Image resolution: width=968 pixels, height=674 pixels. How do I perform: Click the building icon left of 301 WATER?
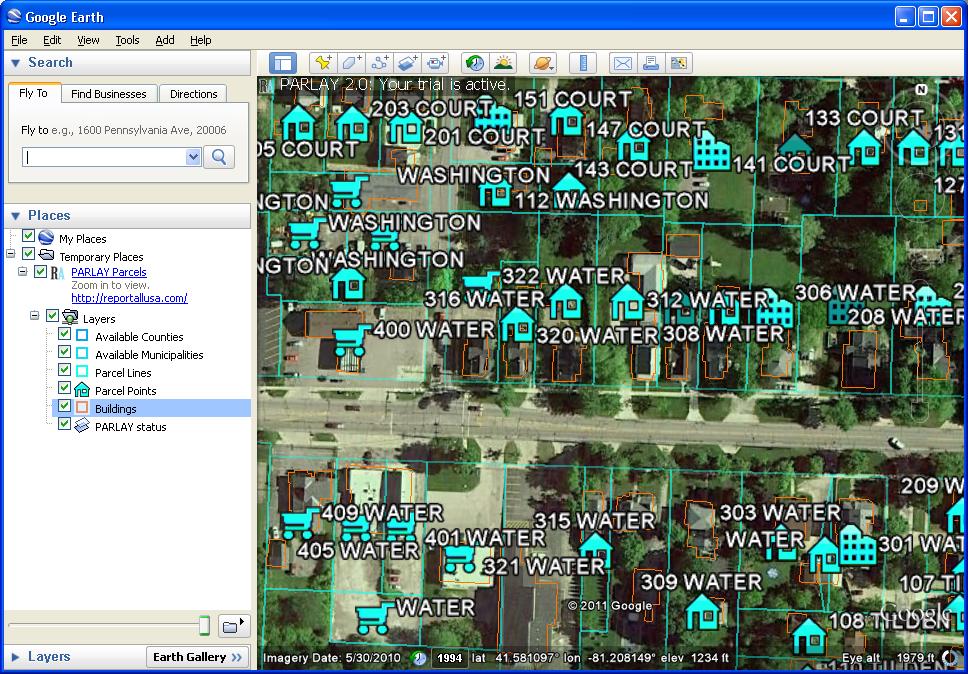[857, 544]
